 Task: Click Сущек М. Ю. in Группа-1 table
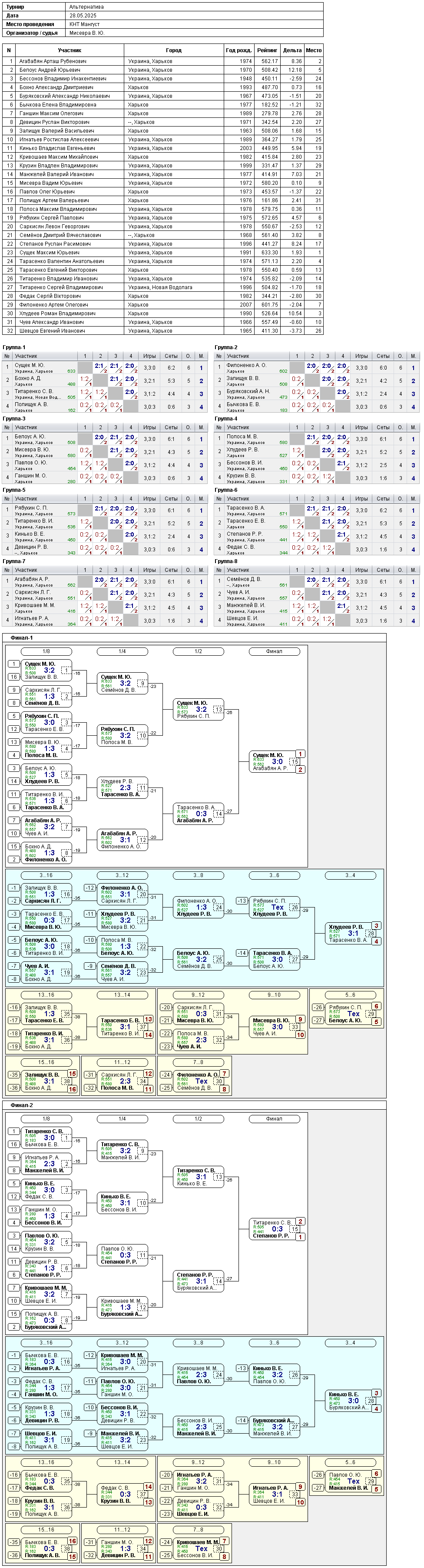[x=29, y=365]
